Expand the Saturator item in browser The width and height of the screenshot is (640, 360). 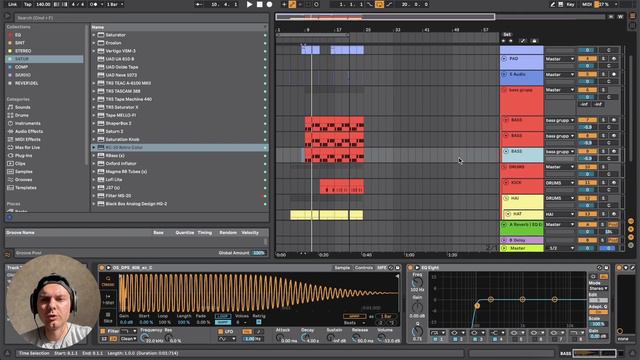[94, 35]
